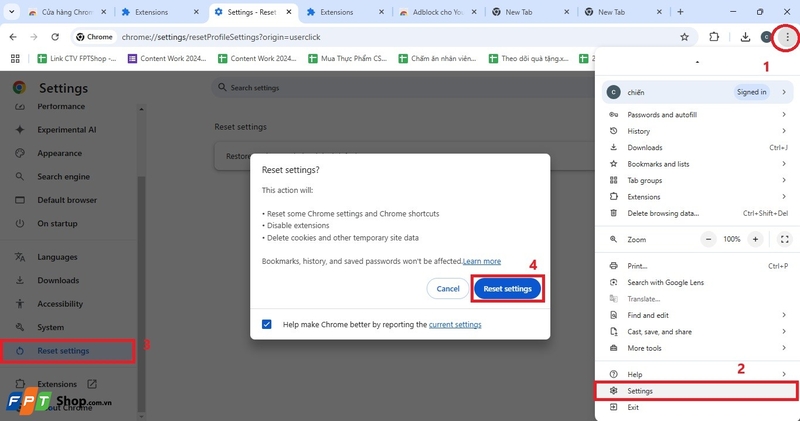Viewport: 800px width, 421px height.
Task: Open the Extensions puzzle icon in toolbar
Action: (714, 37)
